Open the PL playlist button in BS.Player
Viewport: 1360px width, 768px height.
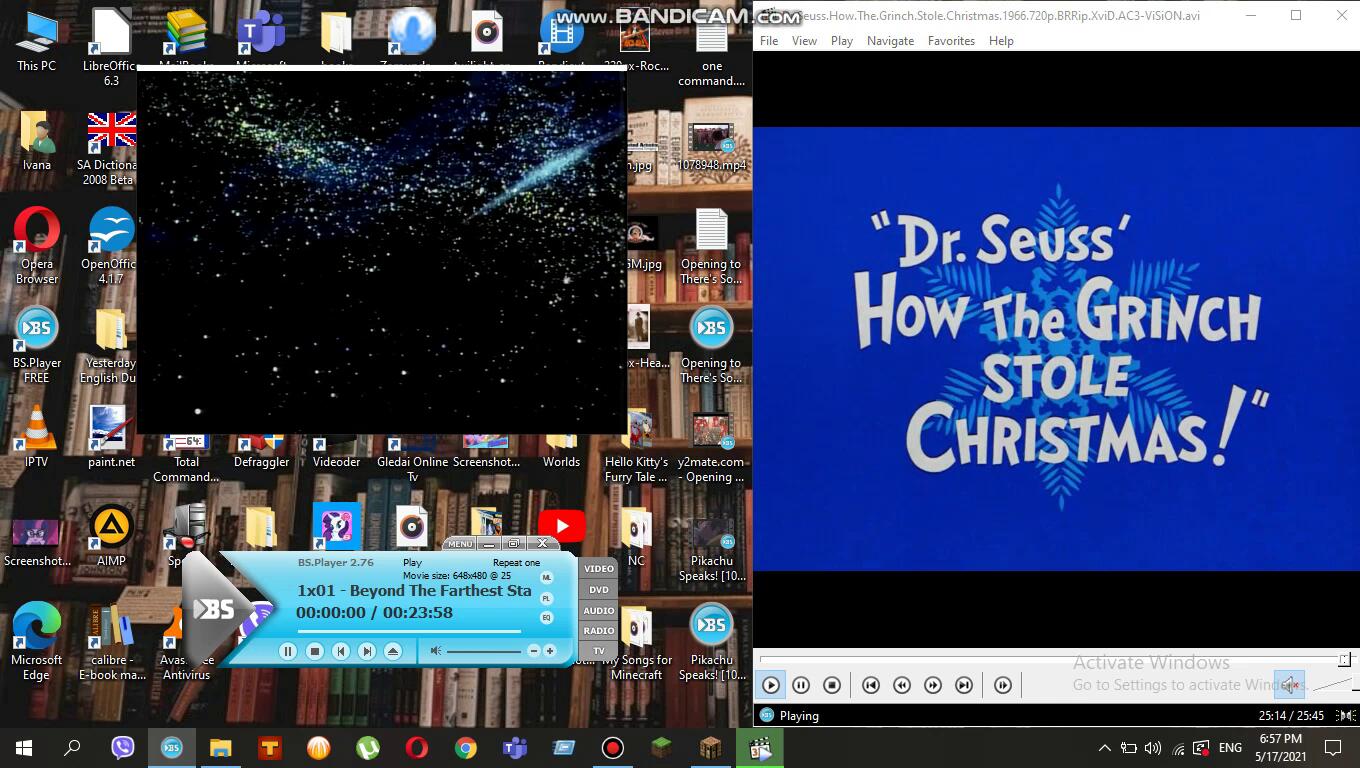(546, 598)
